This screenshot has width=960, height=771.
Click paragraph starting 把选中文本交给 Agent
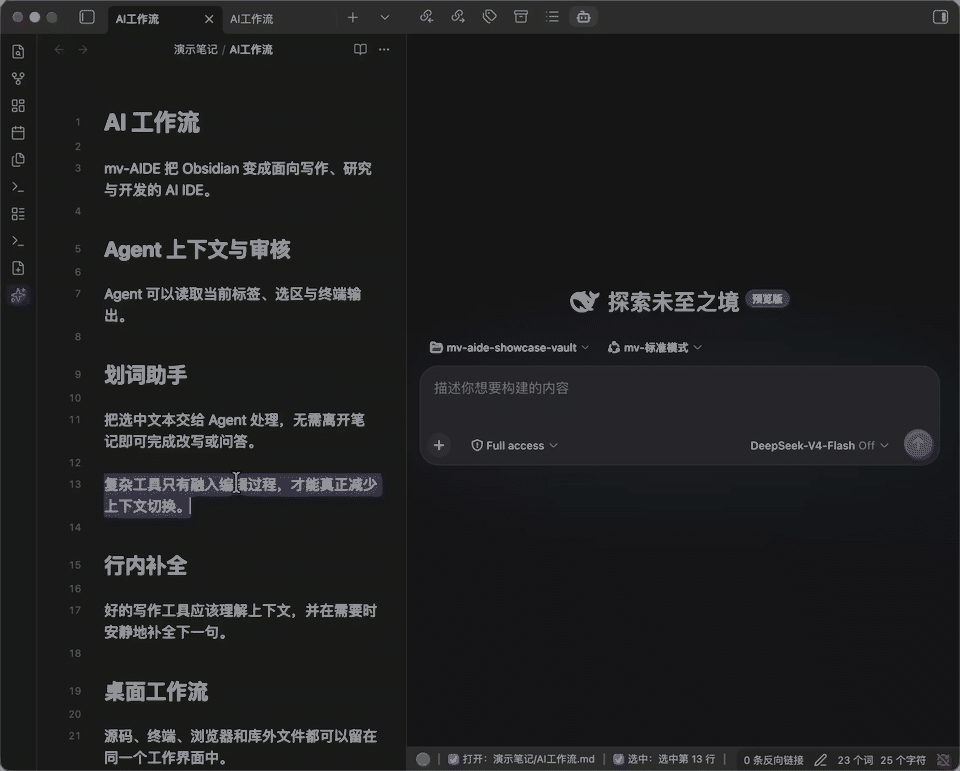pos(234,431)
